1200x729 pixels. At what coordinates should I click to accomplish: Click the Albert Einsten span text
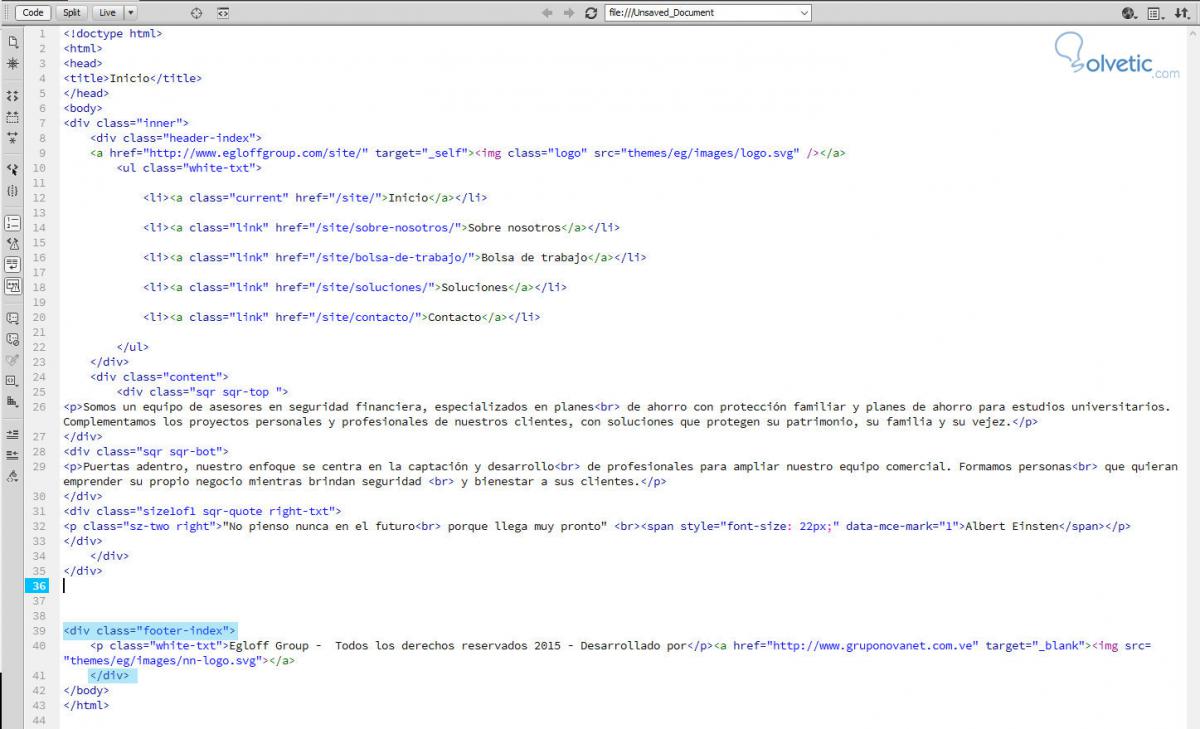(x=1009, y=526)
